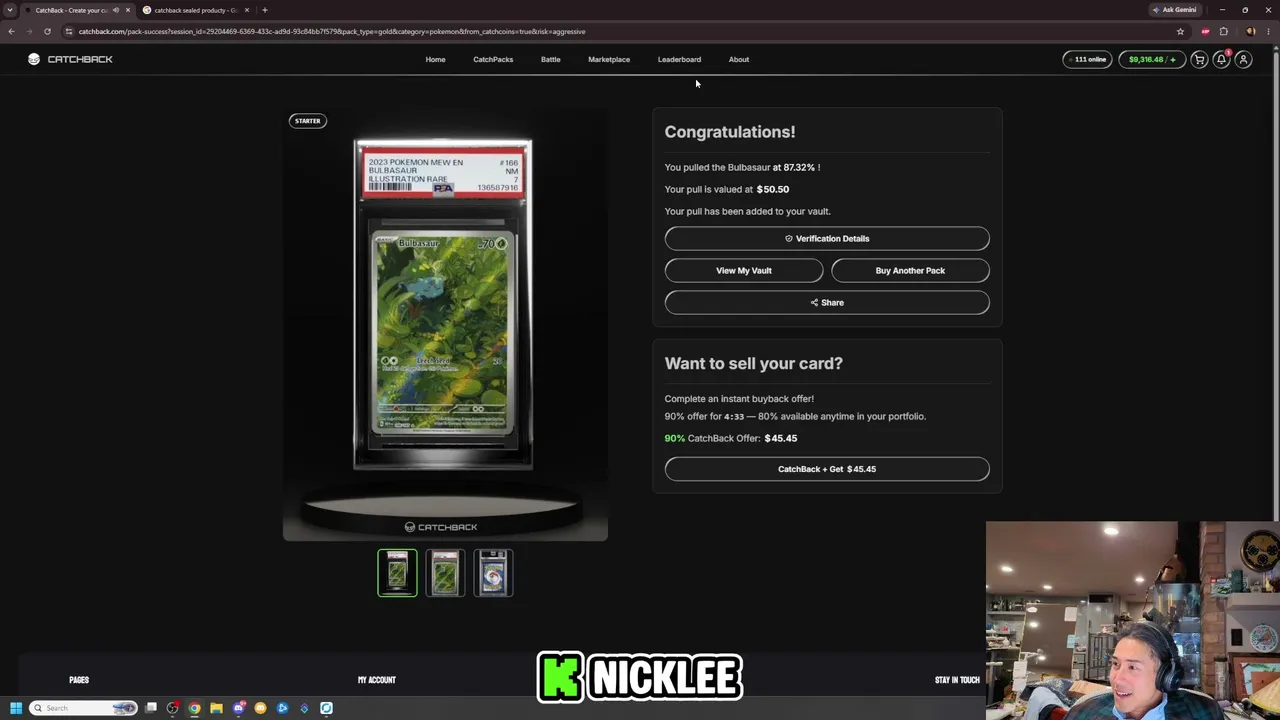Select the first card thumbnail

click(x=397, y=572)
